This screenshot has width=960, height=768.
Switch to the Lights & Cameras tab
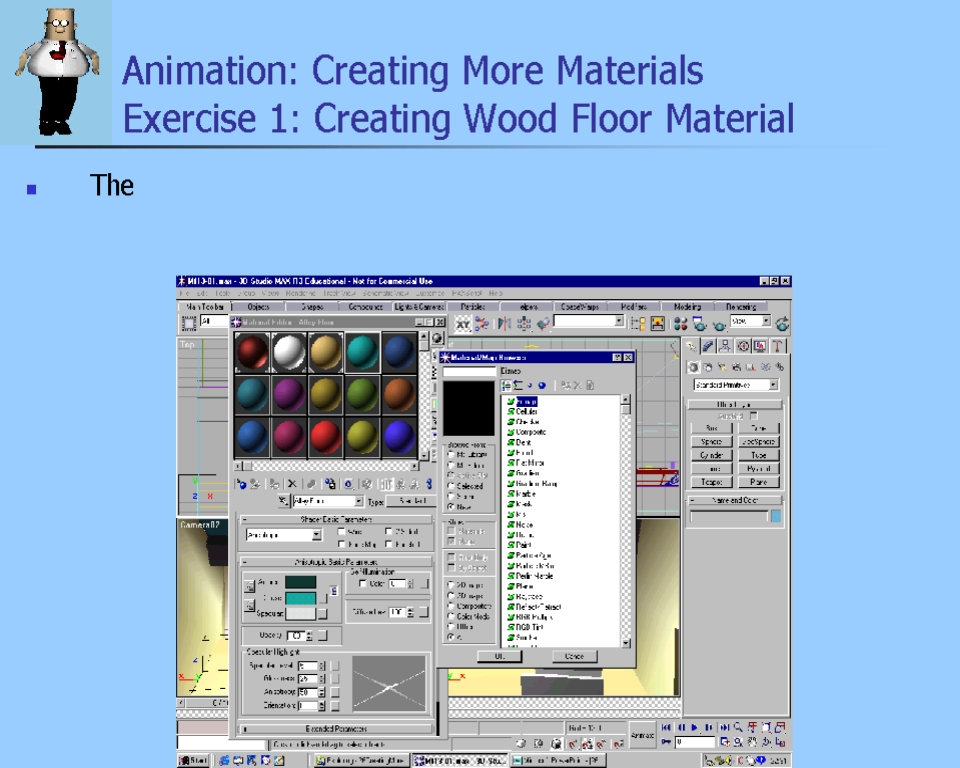419,307
